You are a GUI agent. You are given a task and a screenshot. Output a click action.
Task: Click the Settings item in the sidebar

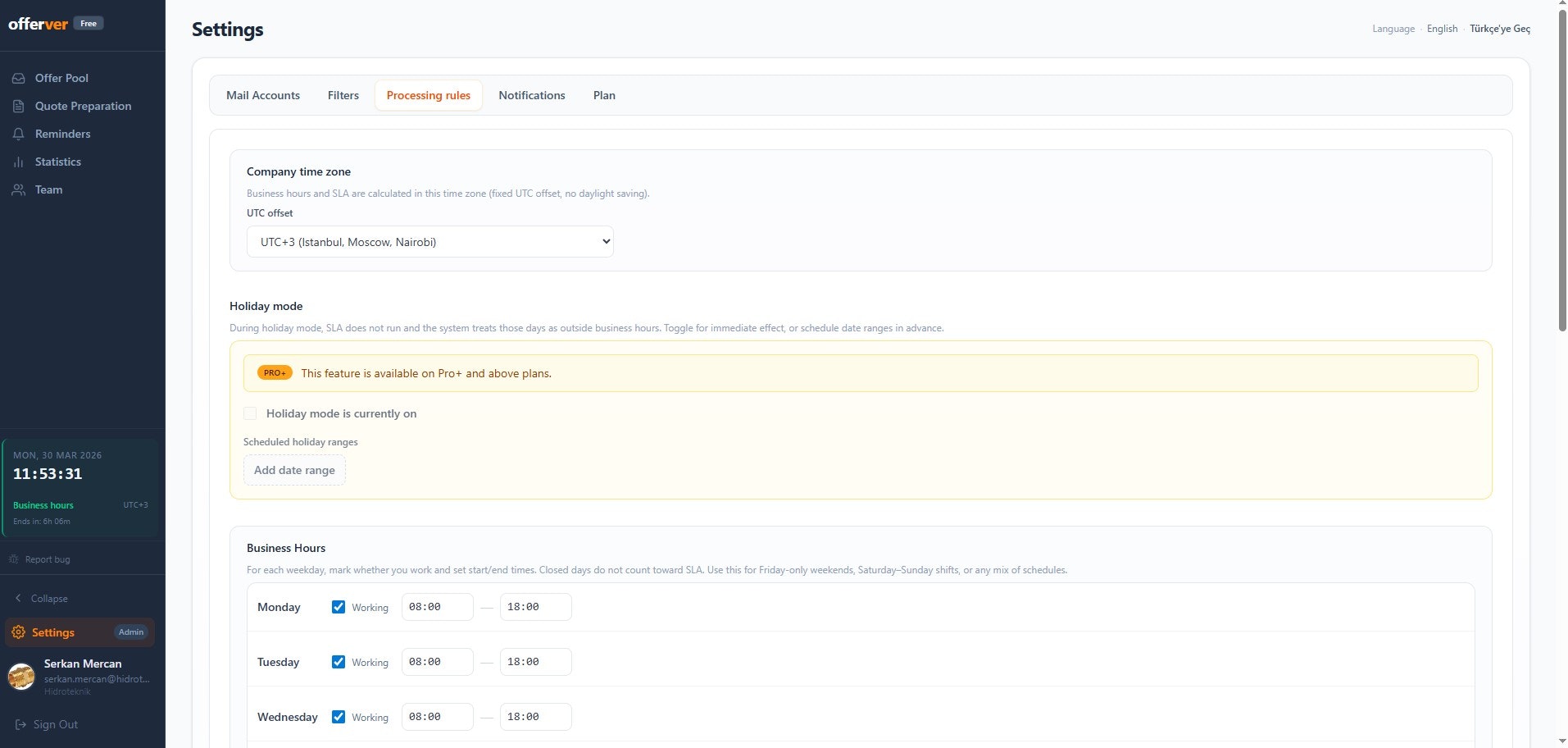click(x=80, y=632)
